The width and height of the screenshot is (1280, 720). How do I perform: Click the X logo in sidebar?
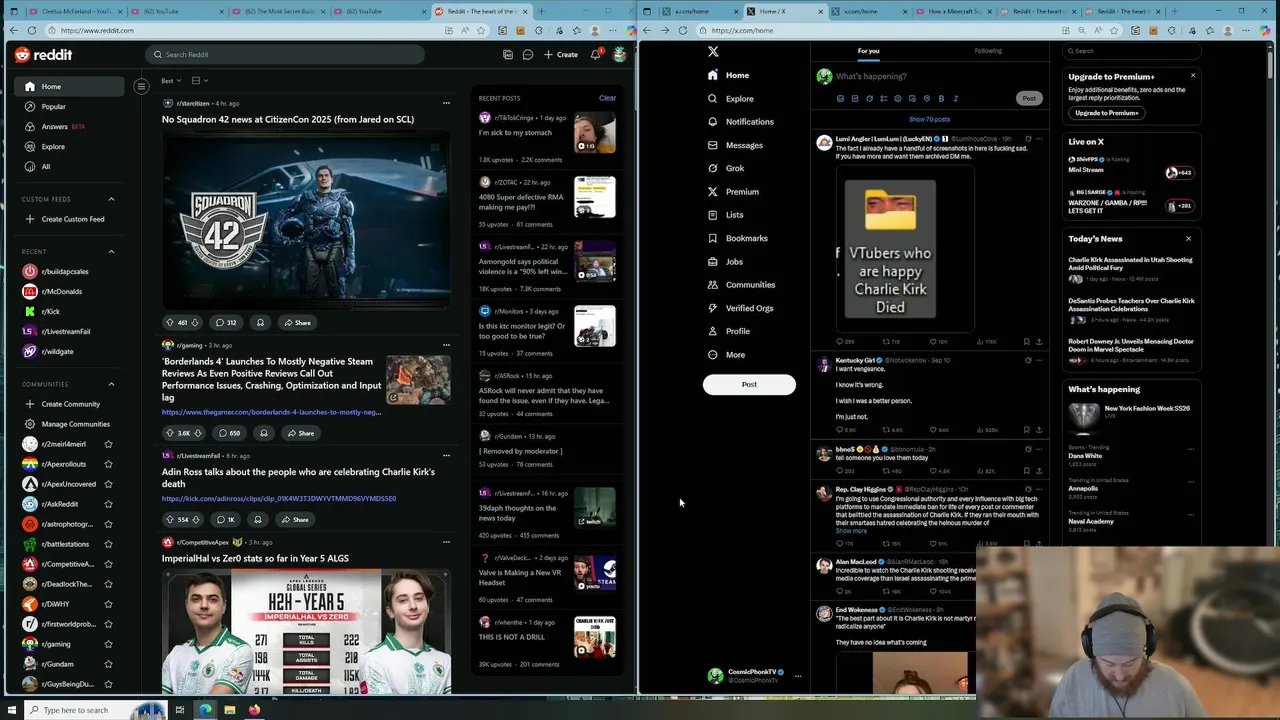[x=713, y=51]
